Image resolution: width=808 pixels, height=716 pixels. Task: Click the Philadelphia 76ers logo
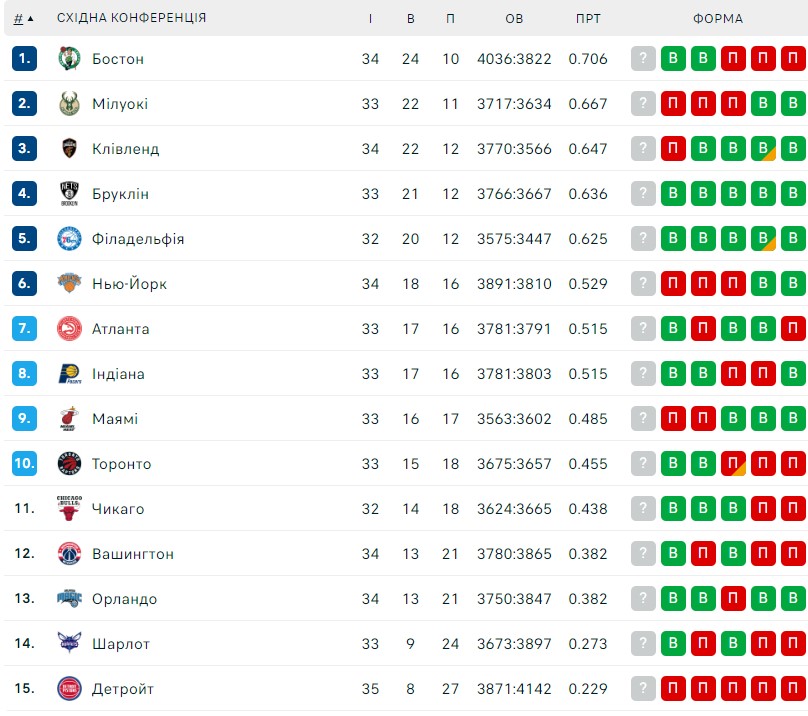(69, 239)
